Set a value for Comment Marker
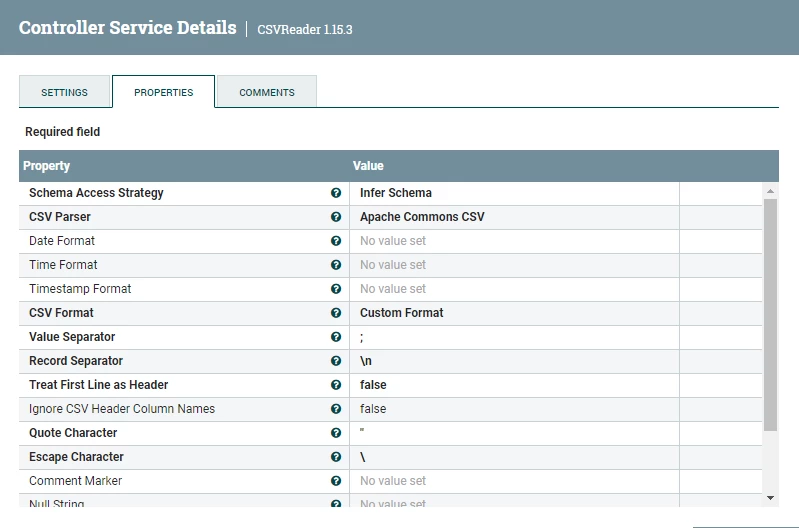799x528 pixels. coord(514,481)
